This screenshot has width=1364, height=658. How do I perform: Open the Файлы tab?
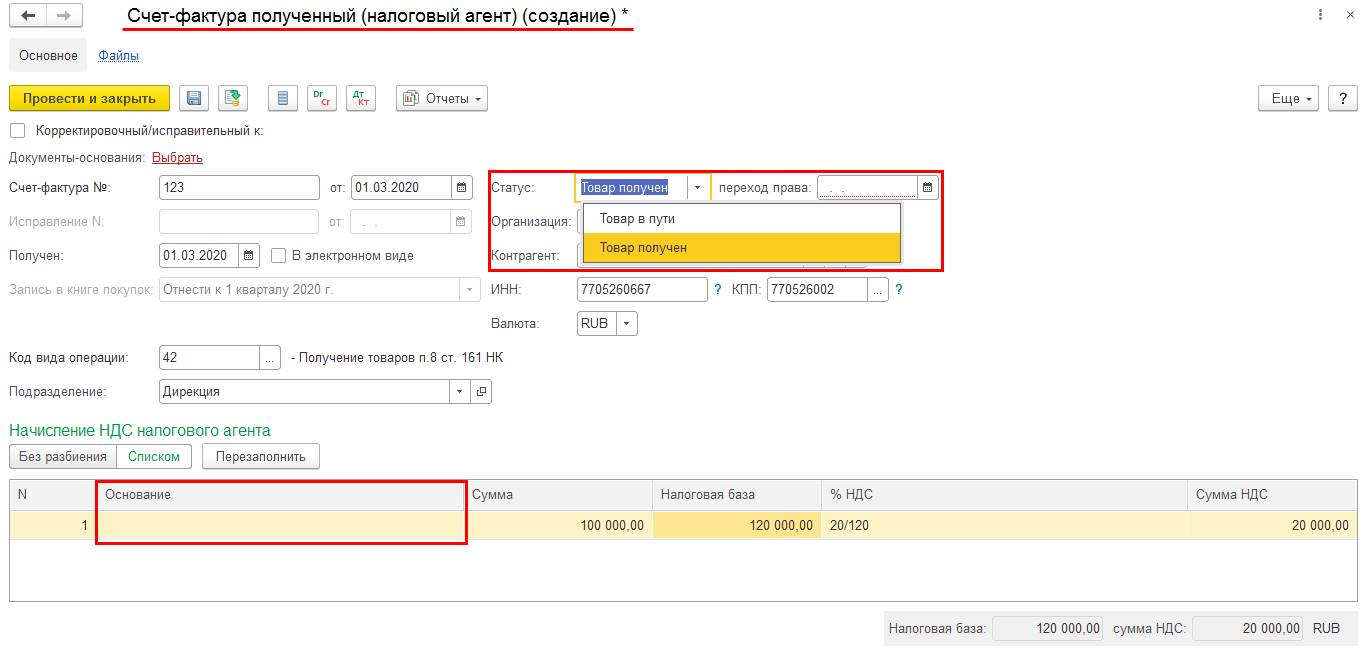tap(118, 56)
